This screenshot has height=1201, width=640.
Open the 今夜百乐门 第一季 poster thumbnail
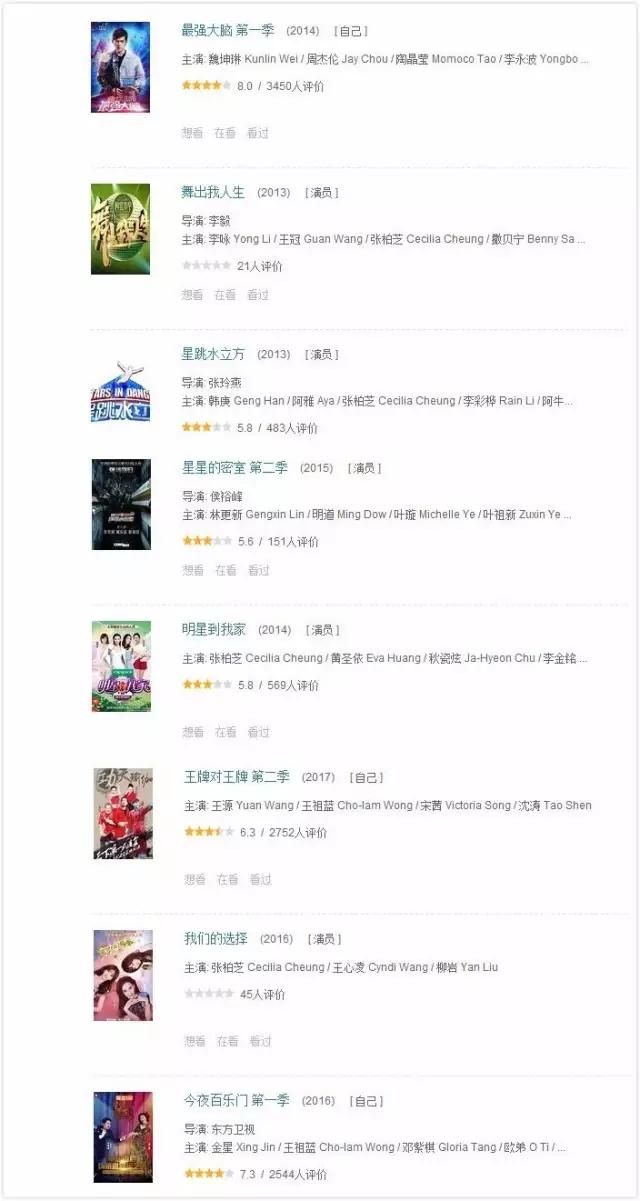click(123, 1137)
